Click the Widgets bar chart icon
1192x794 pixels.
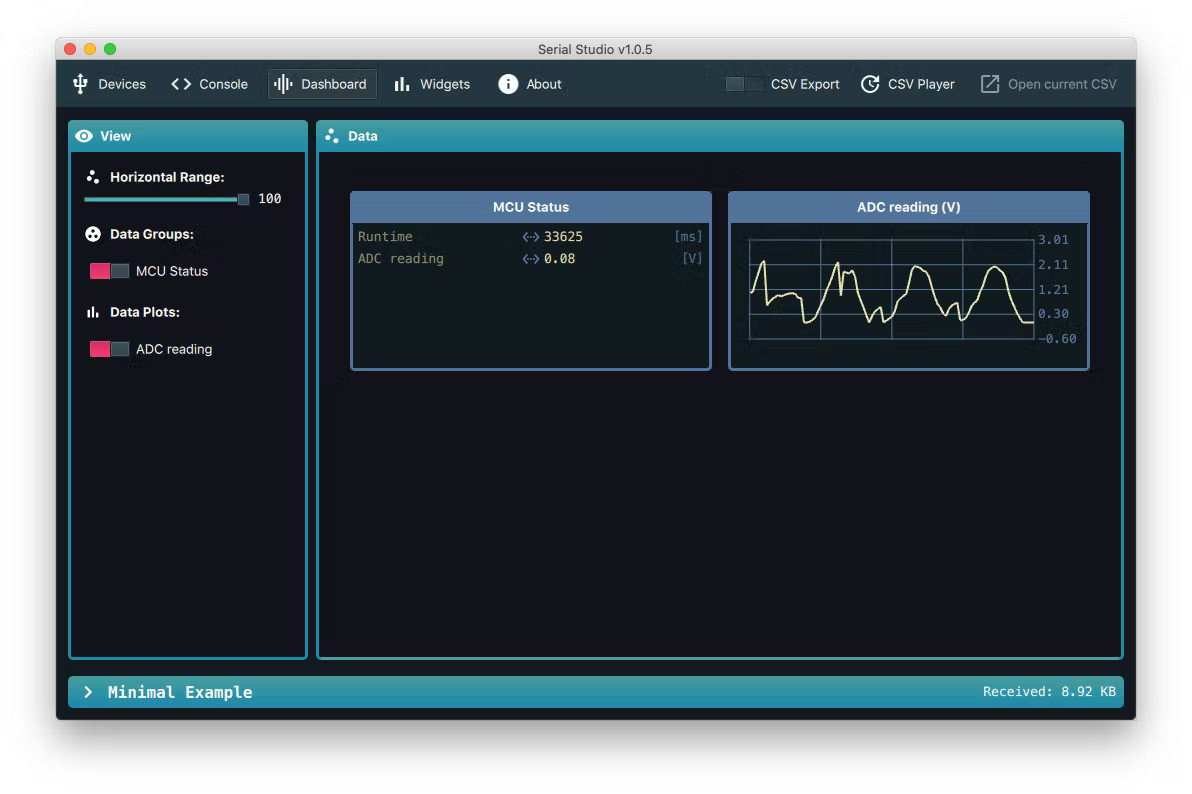click(402, 84)
